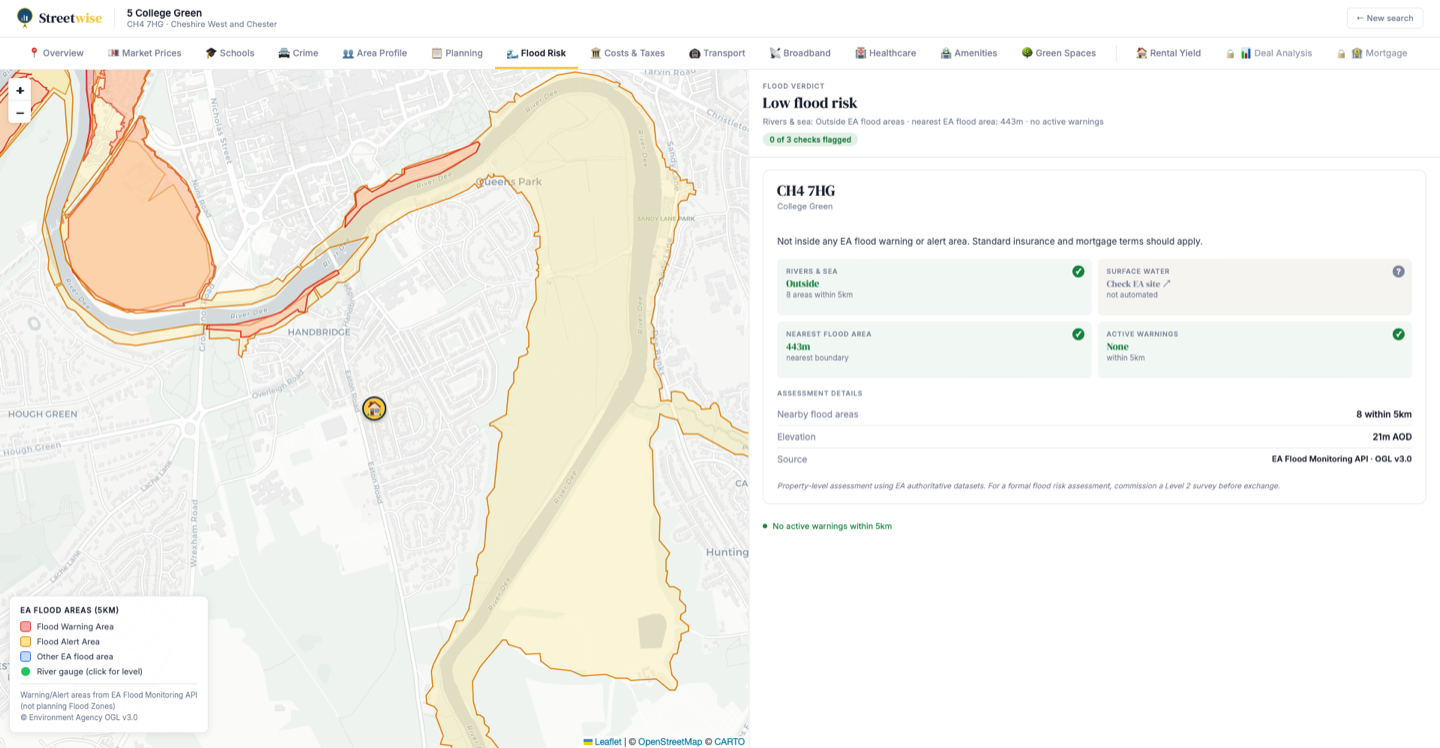Viewport: 1440px width, 748px height.
Task: Click the 'EA FLOOD AREAS (5KM)' legend title
Action: click(69, 610)
